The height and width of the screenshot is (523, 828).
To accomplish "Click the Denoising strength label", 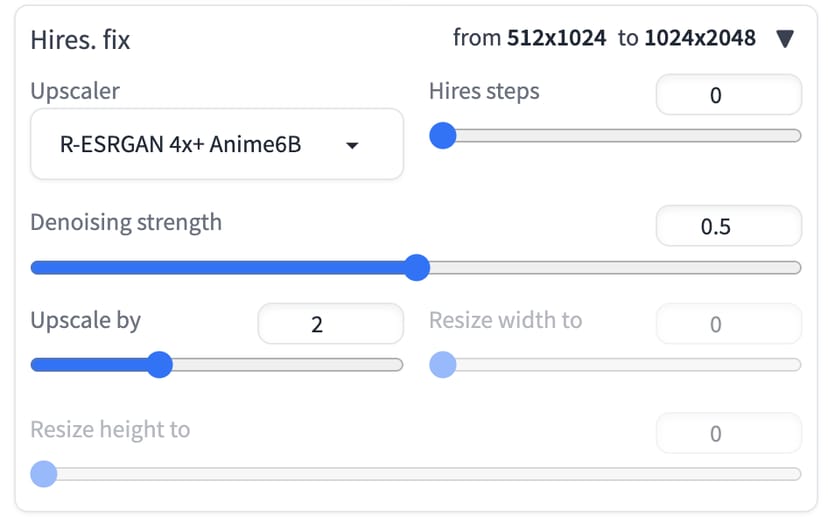I will pyautogui.click(x=126, y=222).
